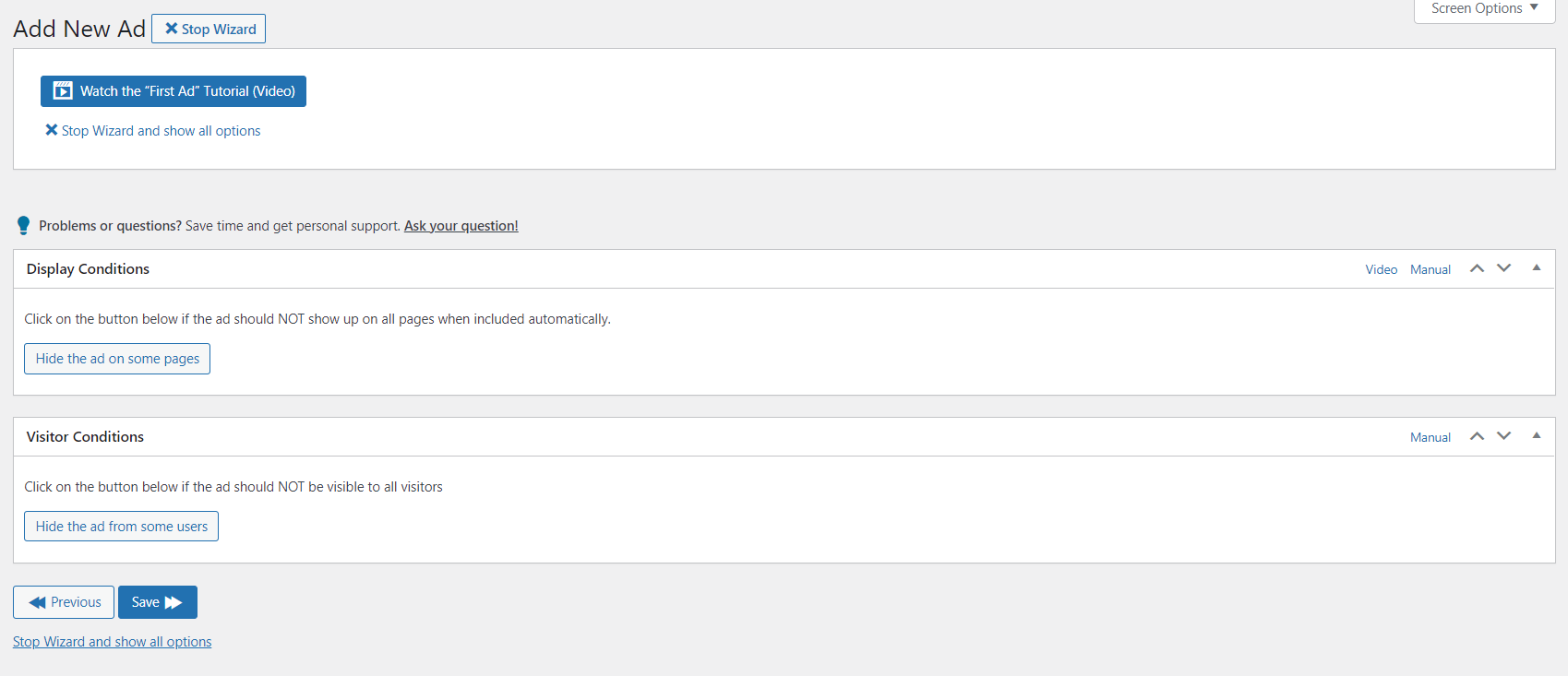Image resolution: width=1568 pixels, height=676 pixels.
Task: Collapse the Display Conditions panel triangle
Action: click(1537, 267)
